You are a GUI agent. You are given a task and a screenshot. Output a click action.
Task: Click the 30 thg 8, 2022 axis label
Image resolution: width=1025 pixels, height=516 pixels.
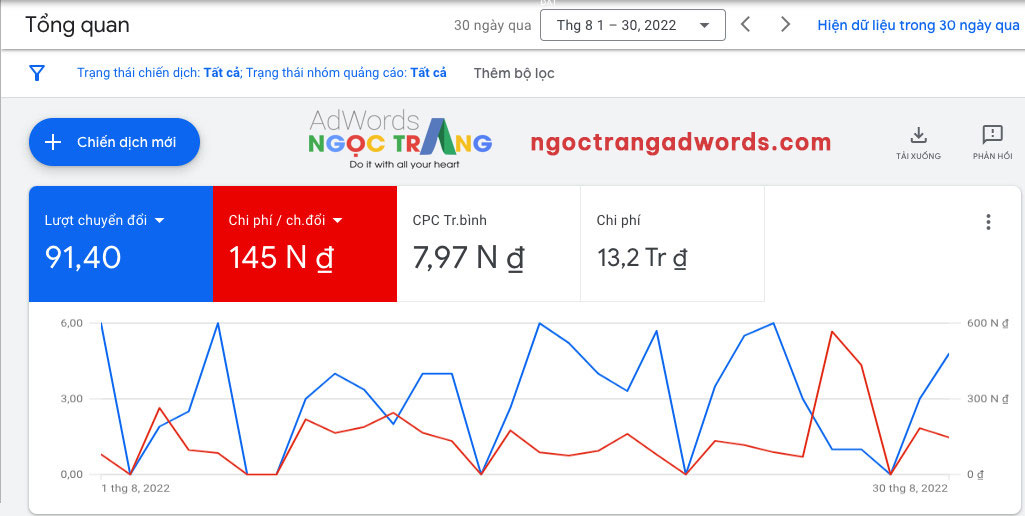click(x=910, y=488)
